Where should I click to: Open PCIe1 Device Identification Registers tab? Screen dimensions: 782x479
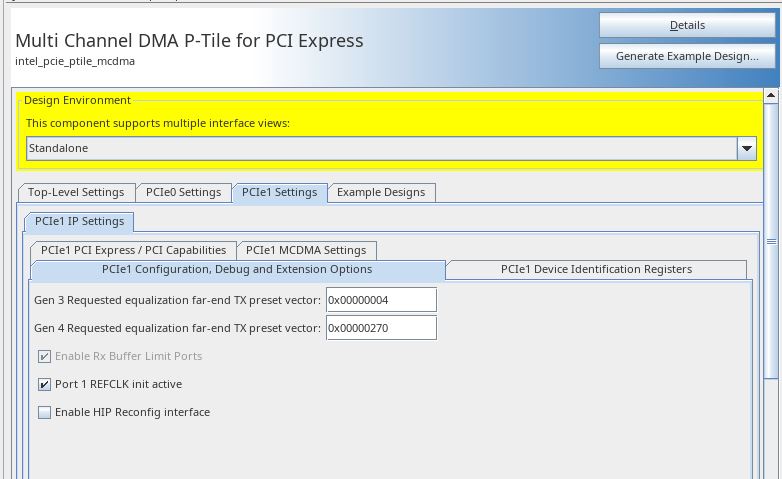596,270
